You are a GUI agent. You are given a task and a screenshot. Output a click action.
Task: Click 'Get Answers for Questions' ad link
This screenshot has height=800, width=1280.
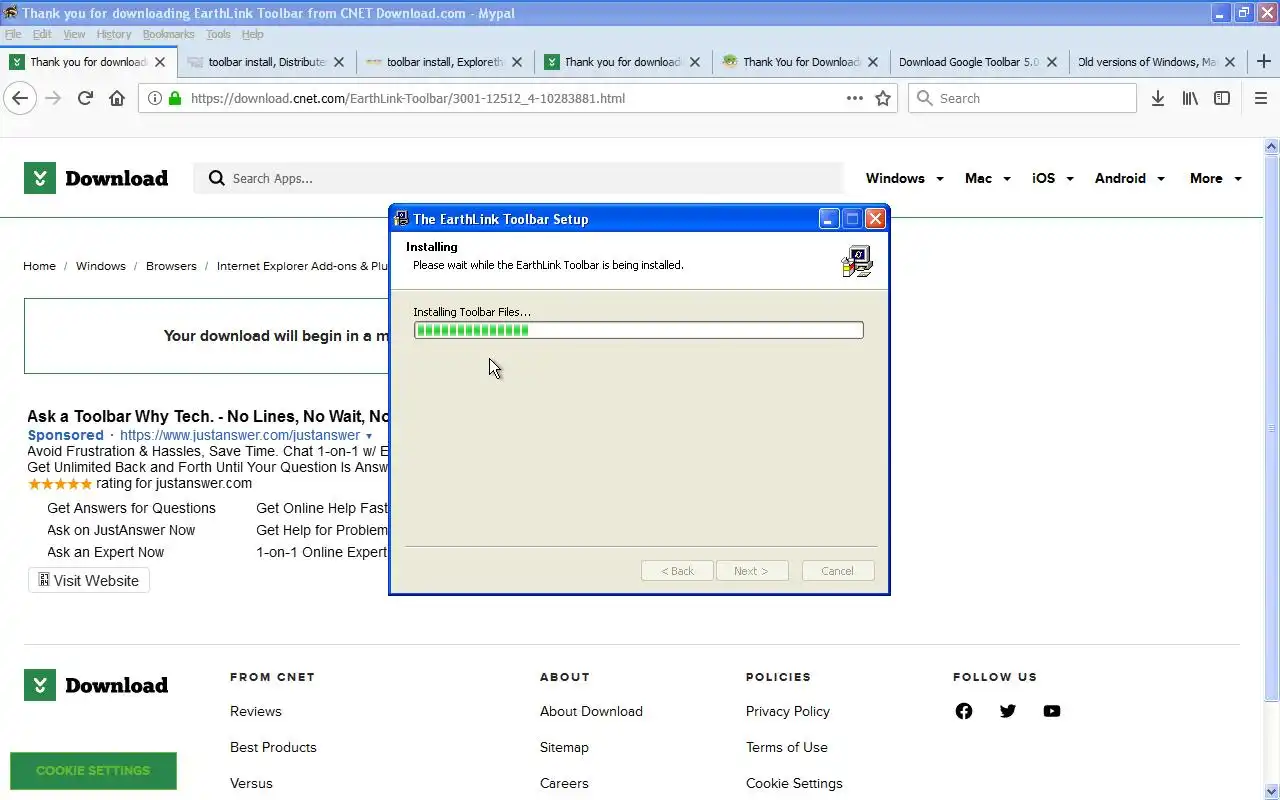click(x=131, y=508)
